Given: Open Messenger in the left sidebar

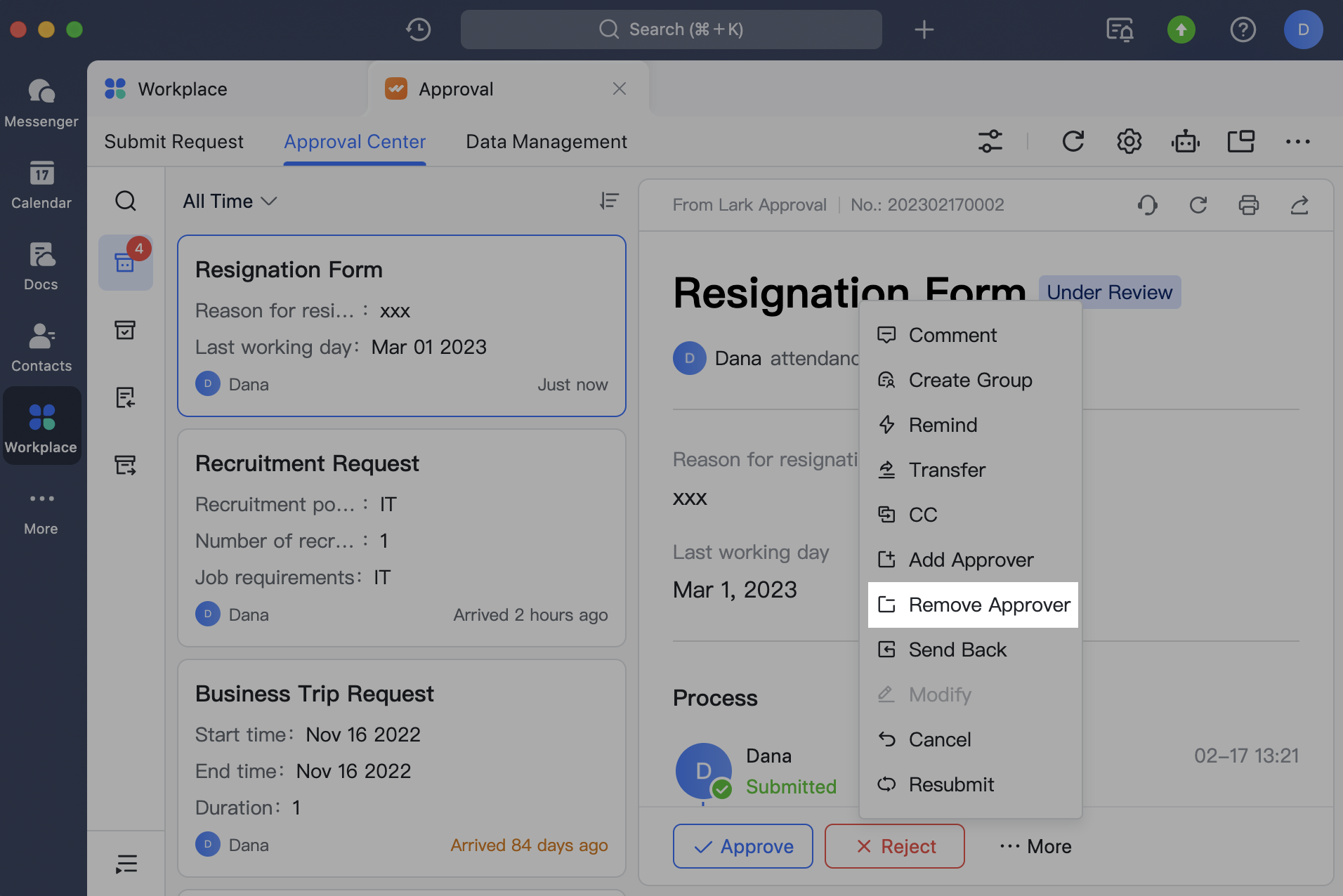Looking at the screenshot, I should click(x=41, y=103).
